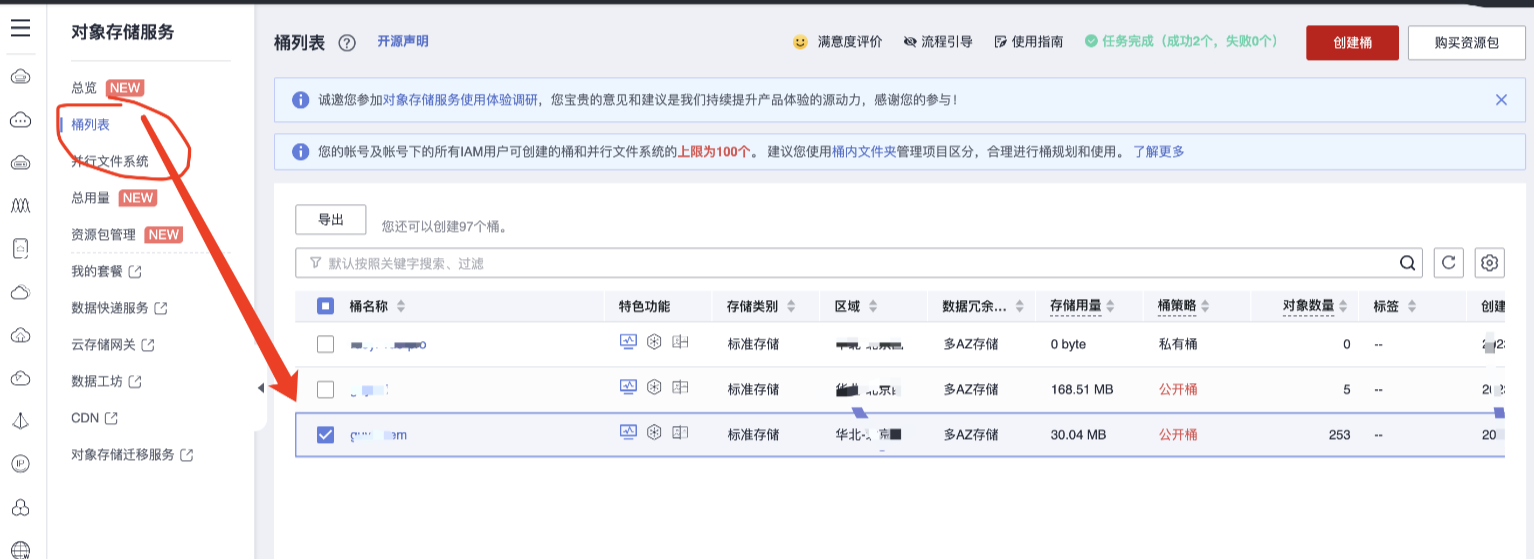
Task: Check the first bucket row checkbox
Action: click(325, 344)
